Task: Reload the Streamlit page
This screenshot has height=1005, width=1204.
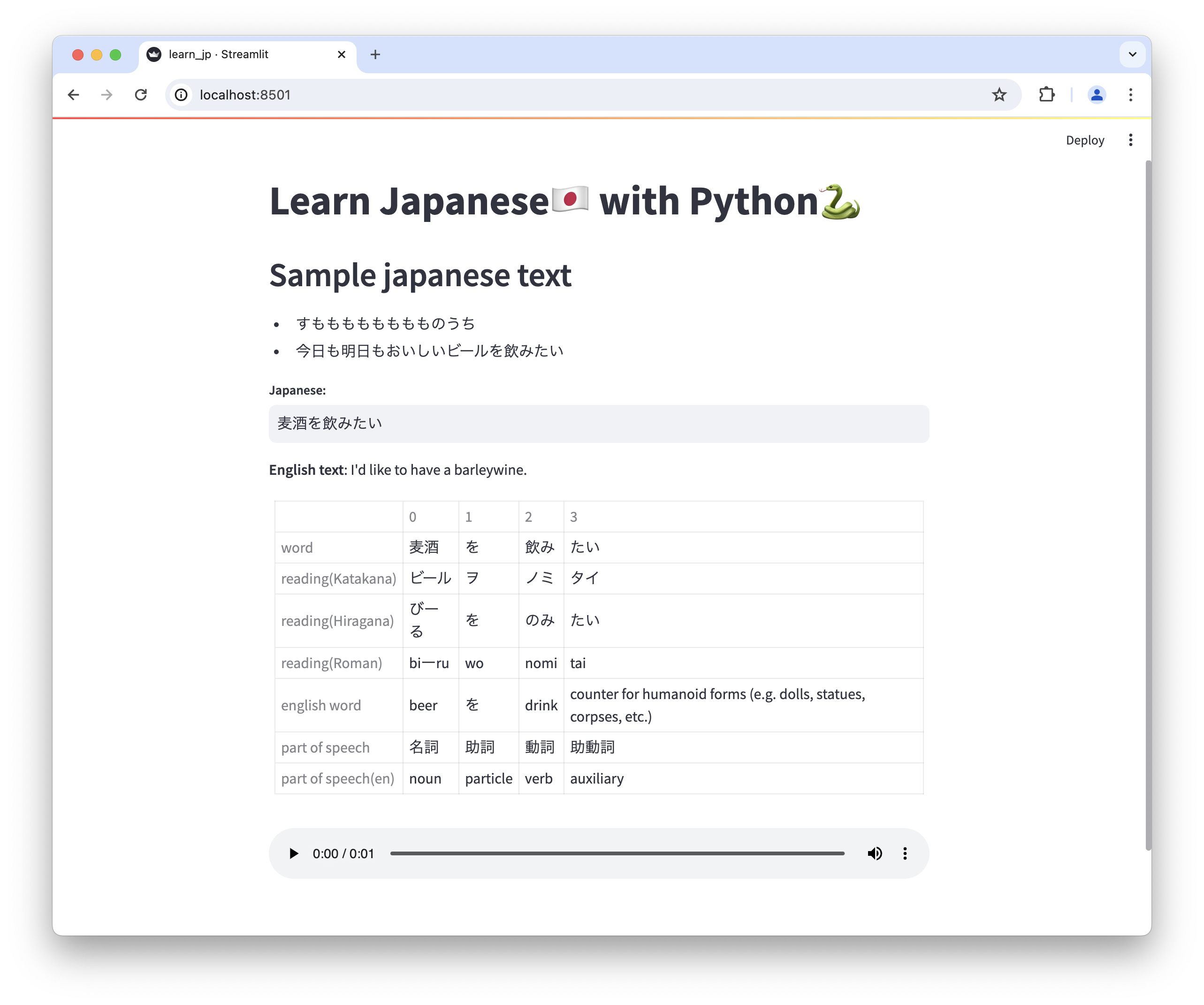Action: [x=140, y=95]
